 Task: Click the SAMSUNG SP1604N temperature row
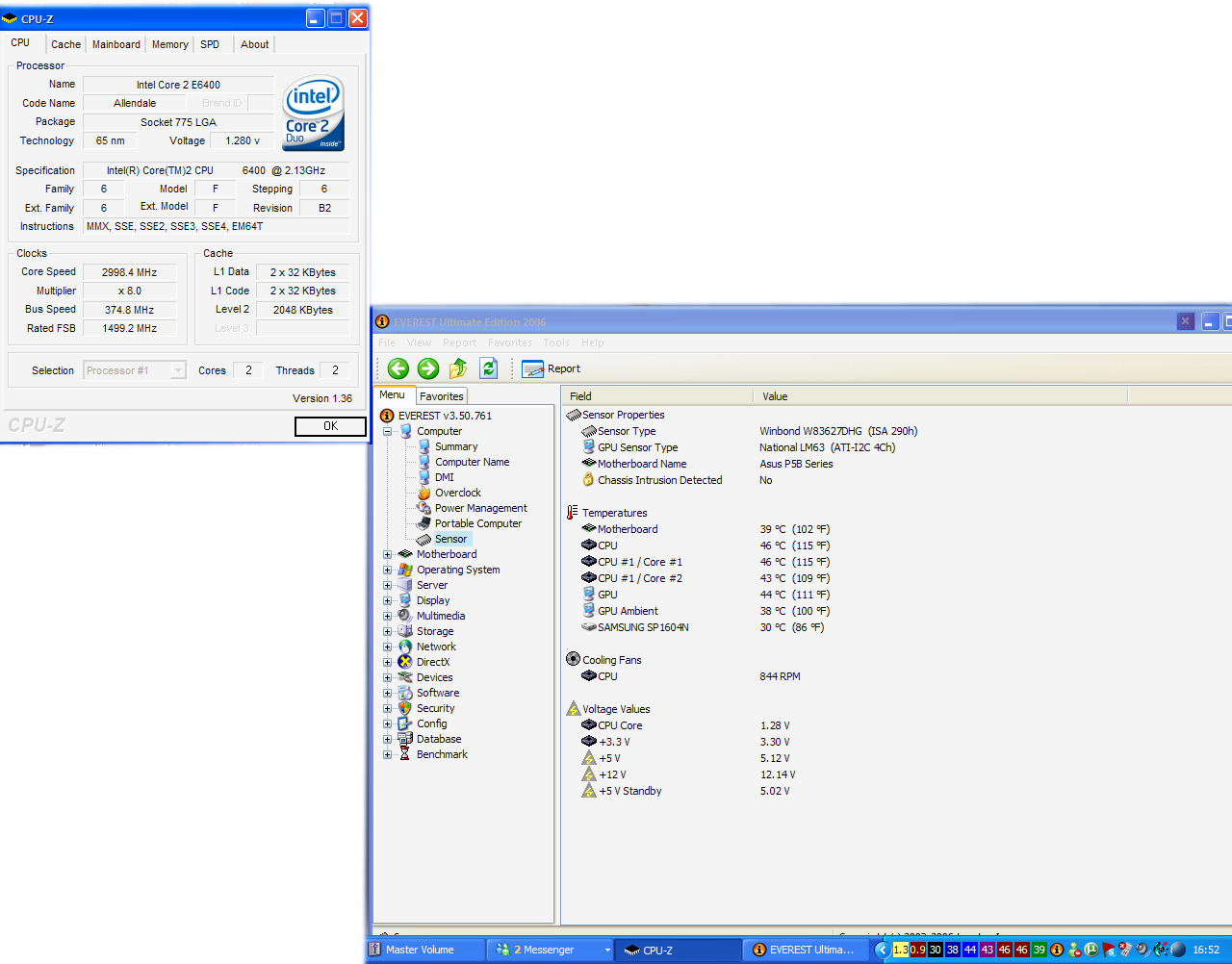(703, 627)
